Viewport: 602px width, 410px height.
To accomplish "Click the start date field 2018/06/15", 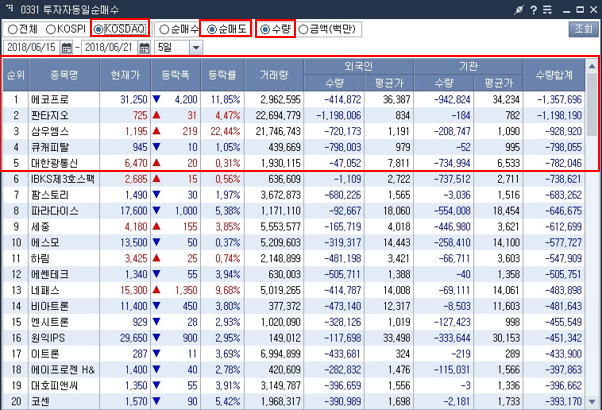I will 31,48.
